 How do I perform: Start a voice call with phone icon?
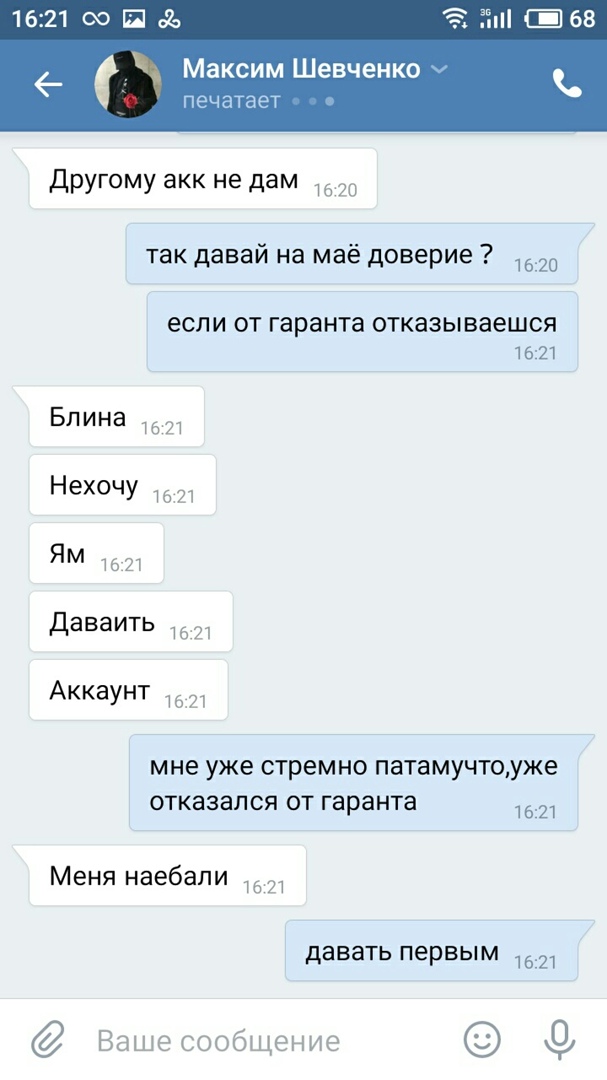click(567, 84)
